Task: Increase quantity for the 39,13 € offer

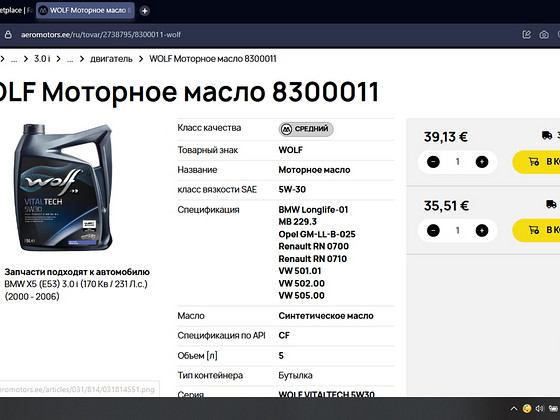Action: tap(482, 162)
